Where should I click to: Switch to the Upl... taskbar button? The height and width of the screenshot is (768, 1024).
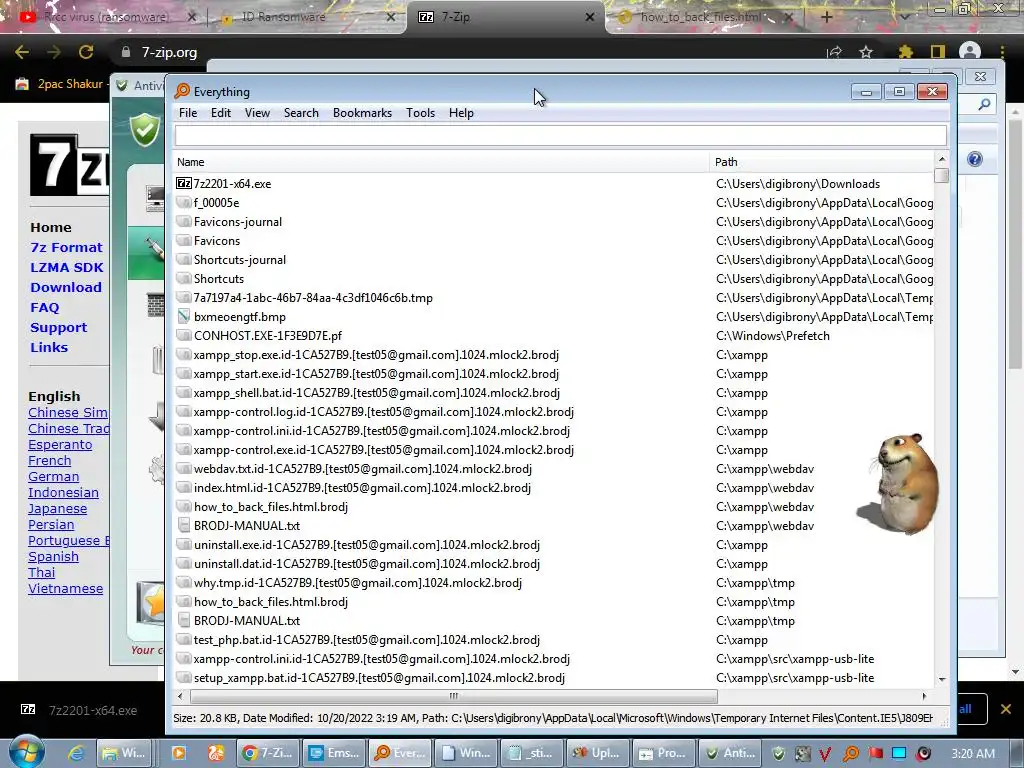[597, 753]
